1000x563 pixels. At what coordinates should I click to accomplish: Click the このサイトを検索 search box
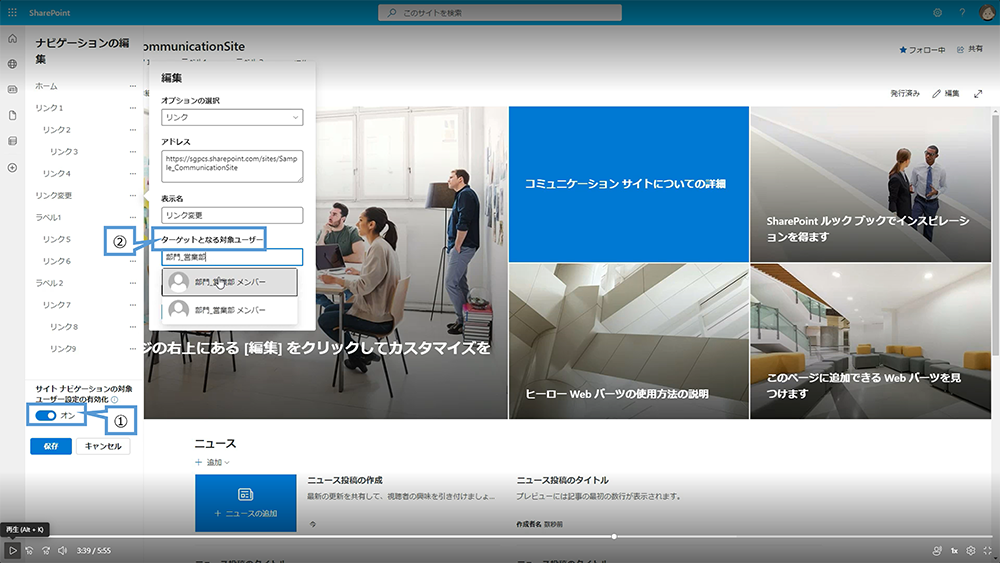500,13
